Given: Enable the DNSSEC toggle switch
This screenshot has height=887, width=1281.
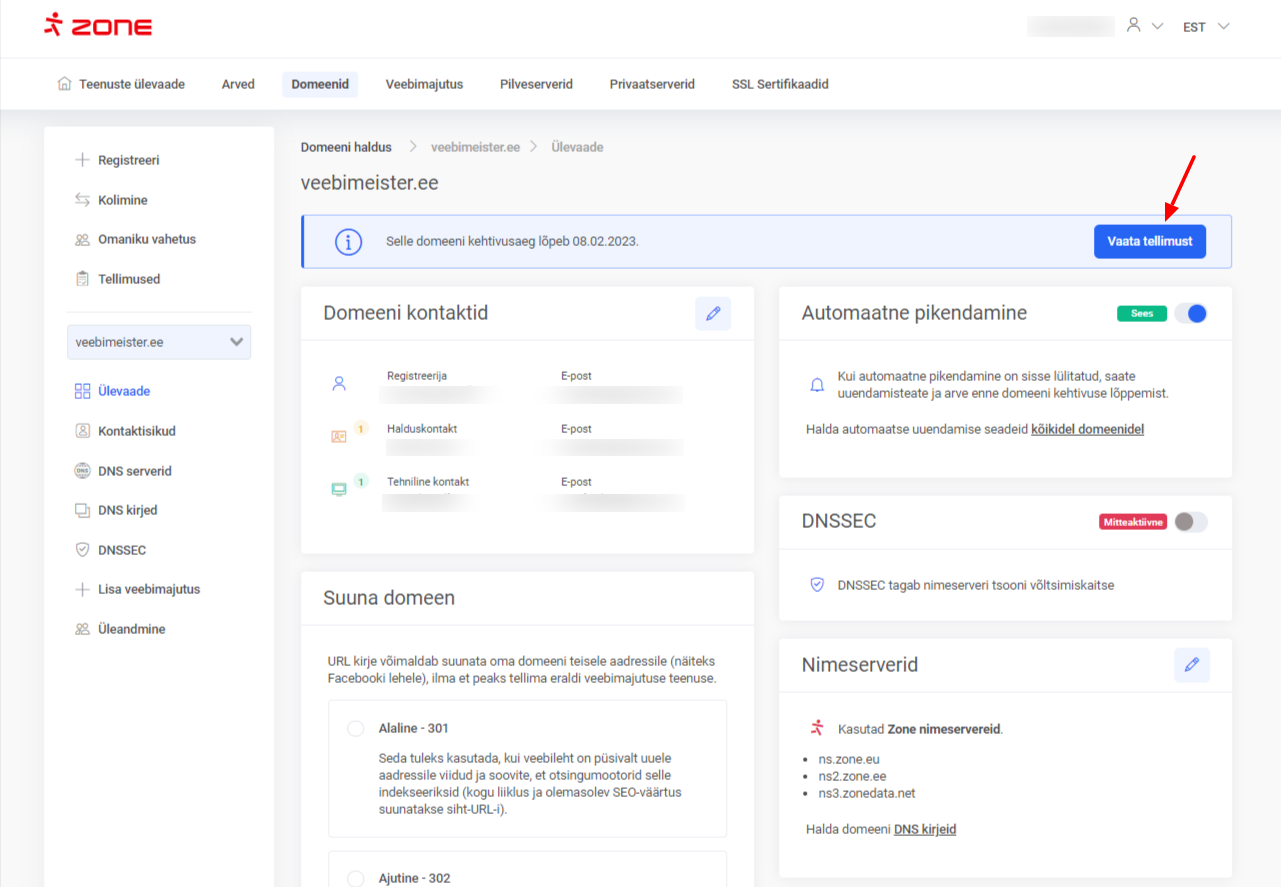Looking at the screenshot, I should point(1190,522).
